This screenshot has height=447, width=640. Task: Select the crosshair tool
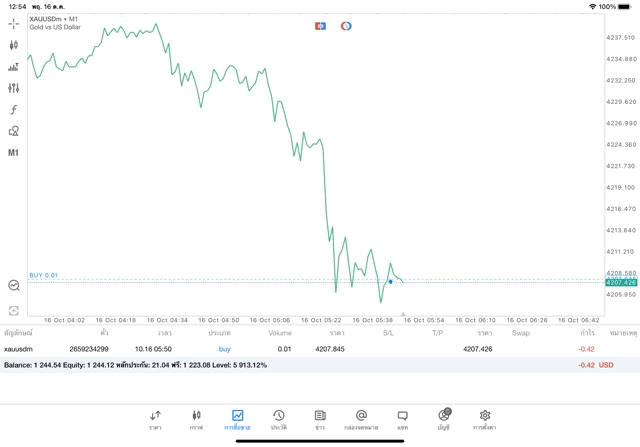[14, 23]
